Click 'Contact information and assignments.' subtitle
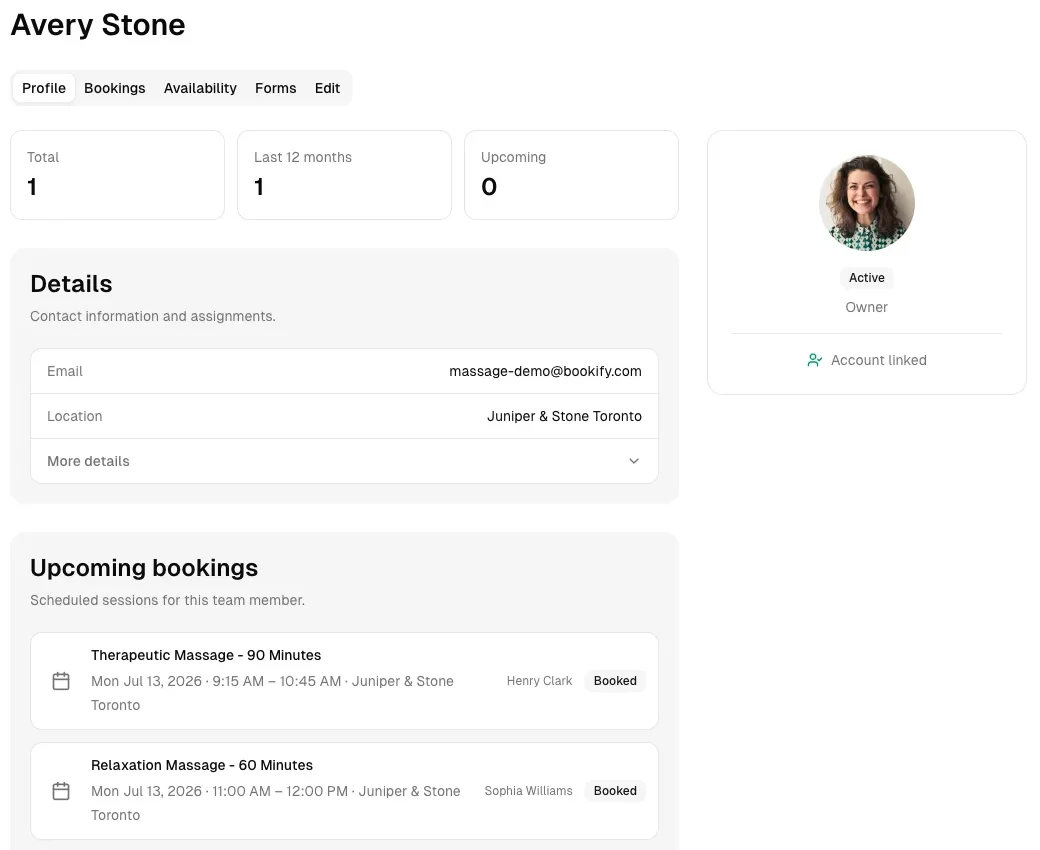Screen dimensions: 1040x850 coord(153,316)
